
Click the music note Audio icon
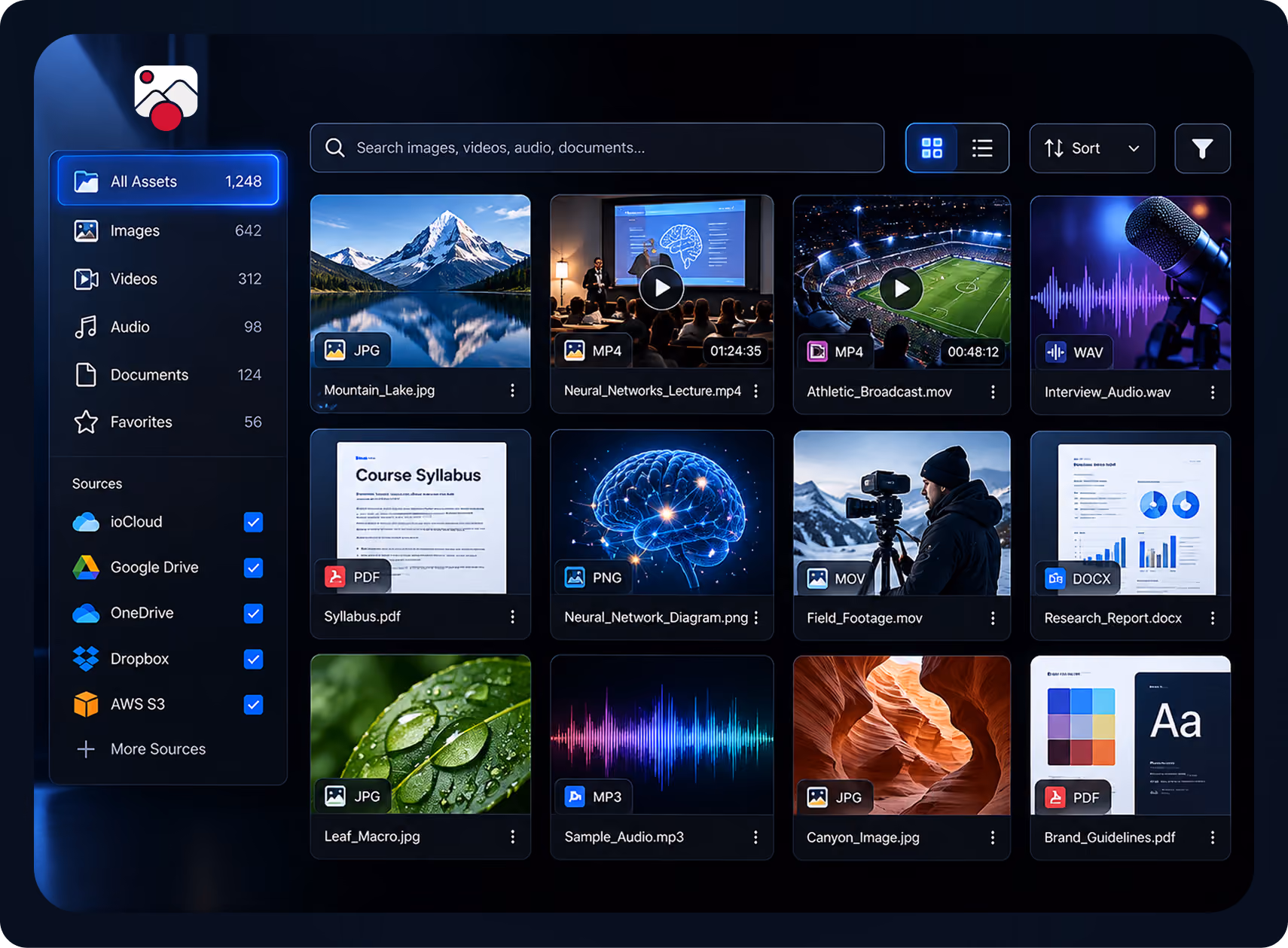[x=86, y=327]
